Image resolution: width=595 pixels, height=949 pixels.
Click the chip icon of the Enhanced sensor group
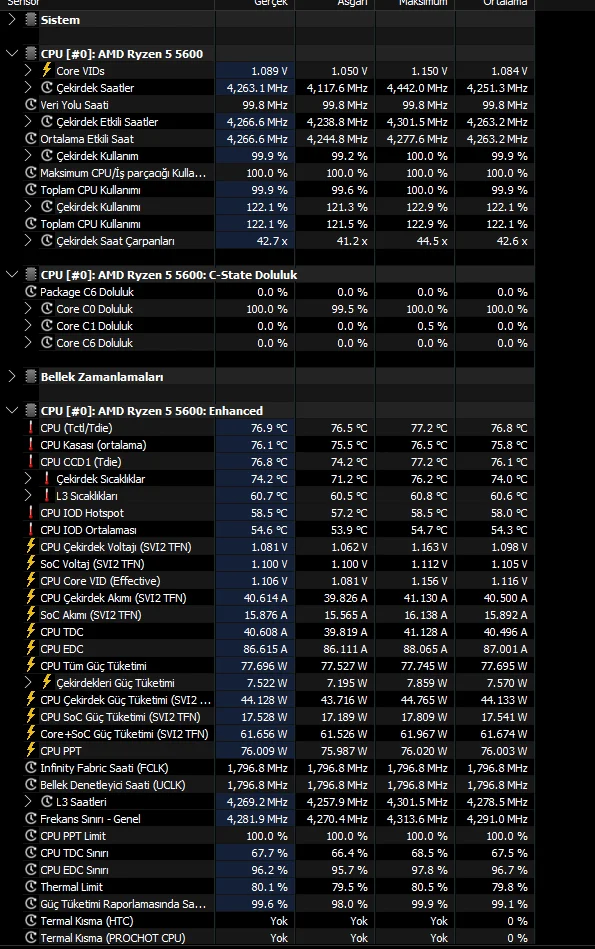coord(31,410)
